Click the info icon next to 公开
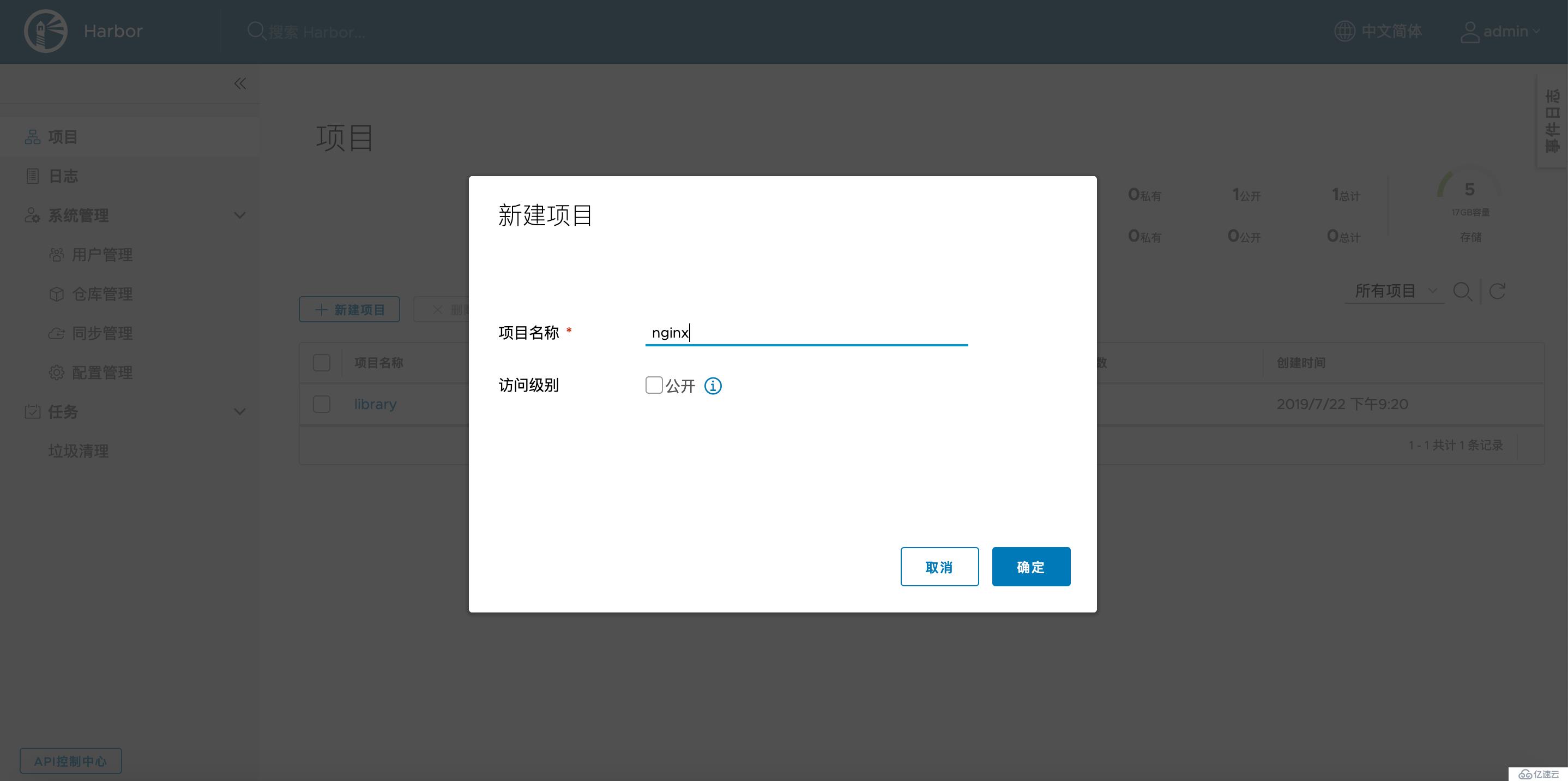This screenshot has width=1568, height=781. tap(713, 386)
